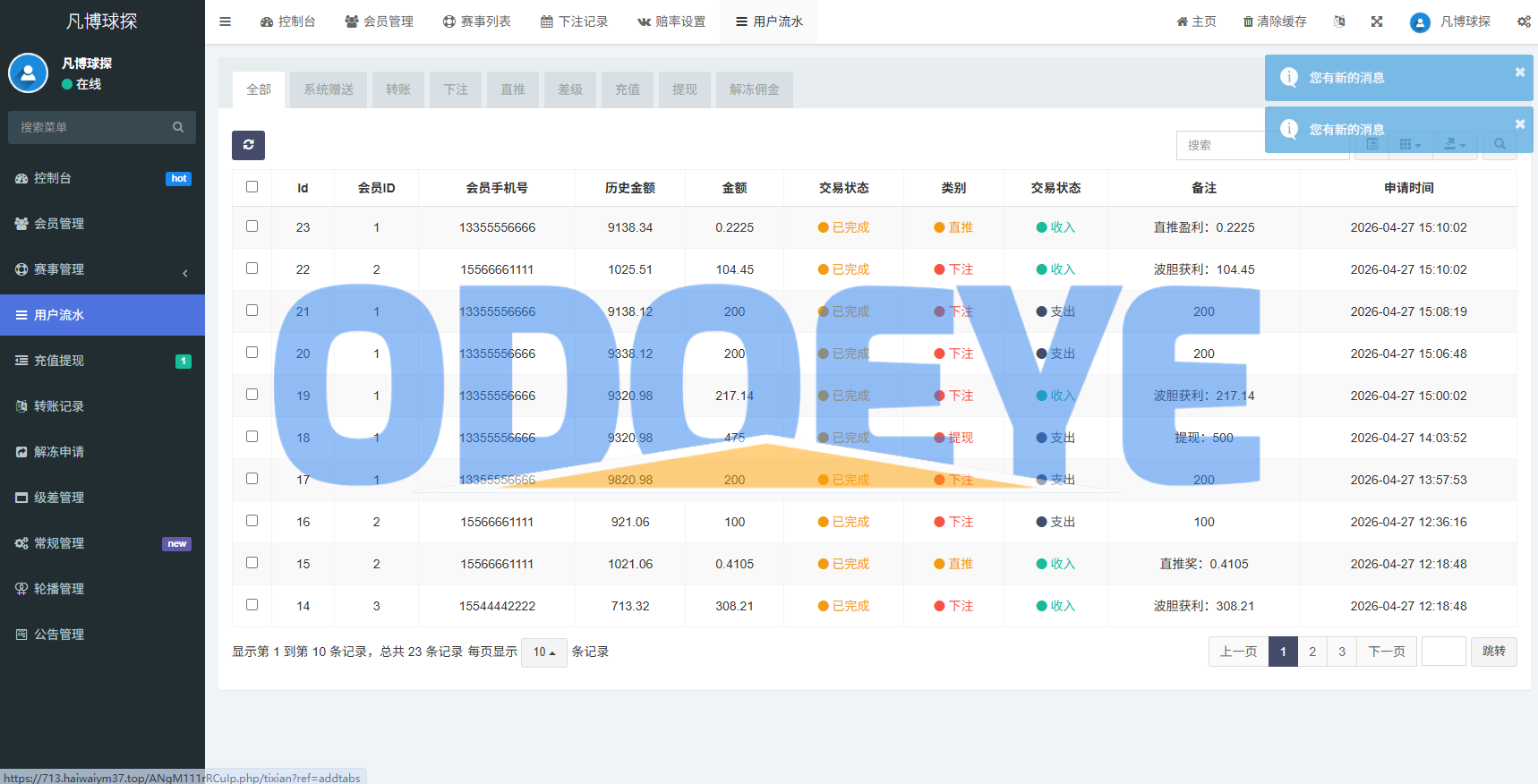
Task: Go to the next page with 下一页
Action: pyautogui.click(x=1387, y=652)
